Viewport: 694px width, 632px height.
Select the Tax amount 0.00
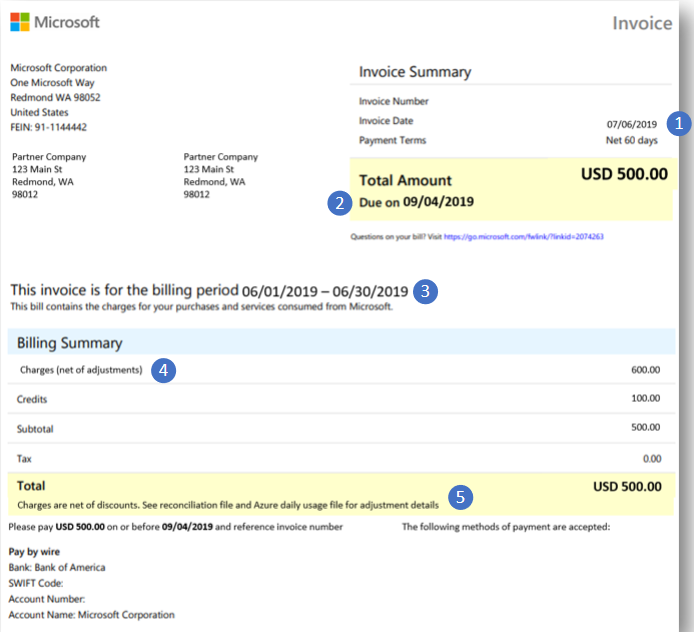pos(650,459)
